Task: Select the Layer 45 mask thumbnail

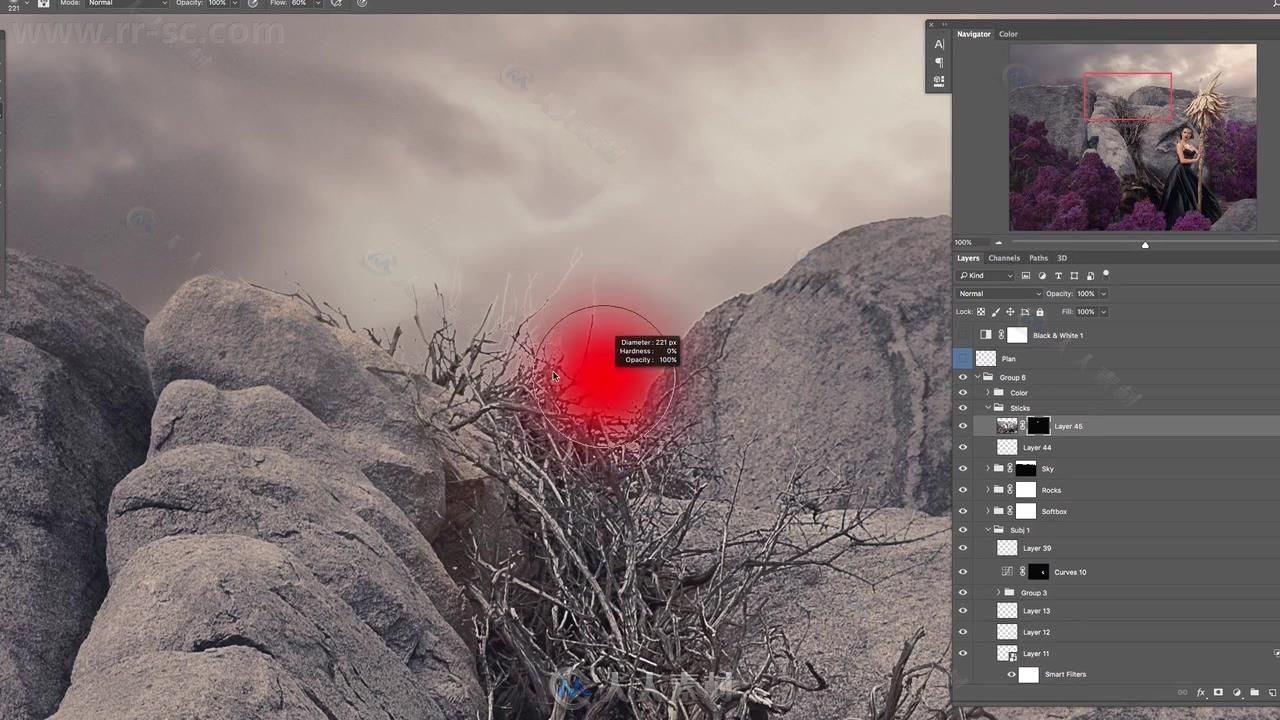Action: [1038, 426]
